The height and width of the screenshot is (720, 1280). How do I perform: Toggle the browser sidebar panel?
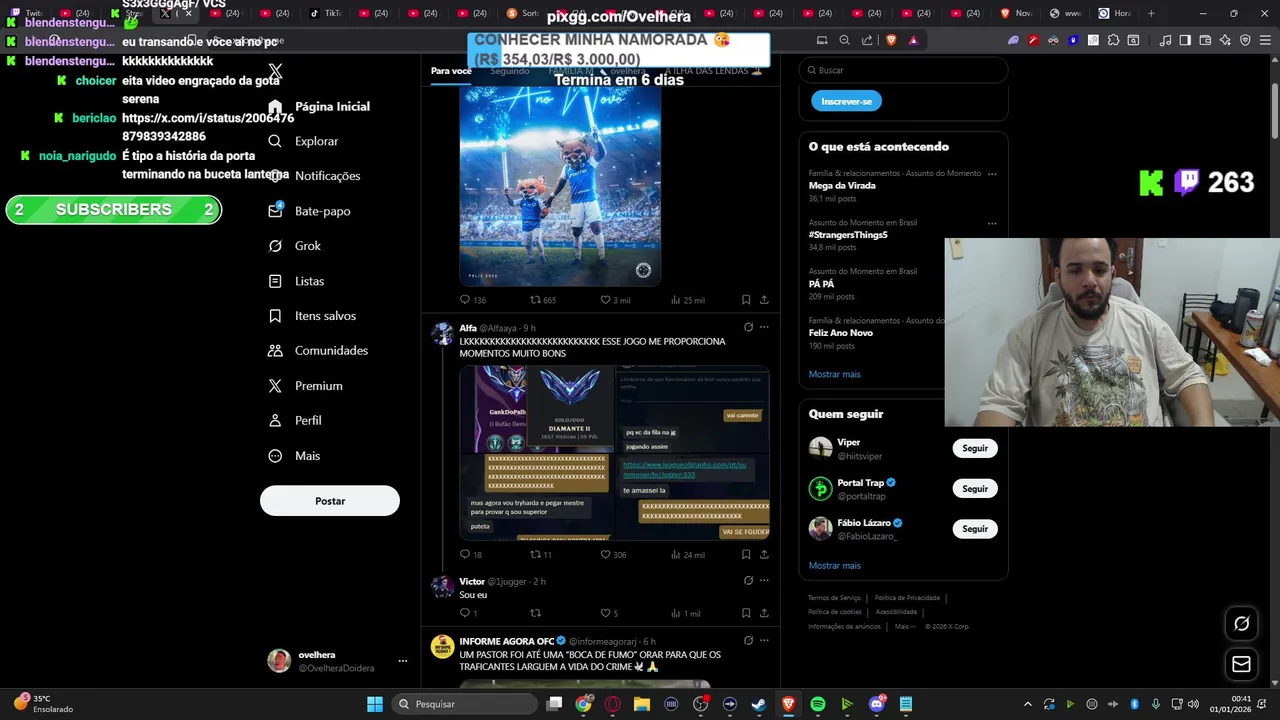[1185, 40]
